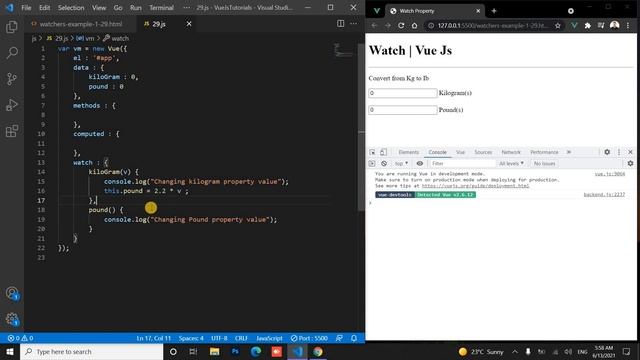The image size is (640, 360).
Task: Click the No Issues button
Action: pos(544,163)
